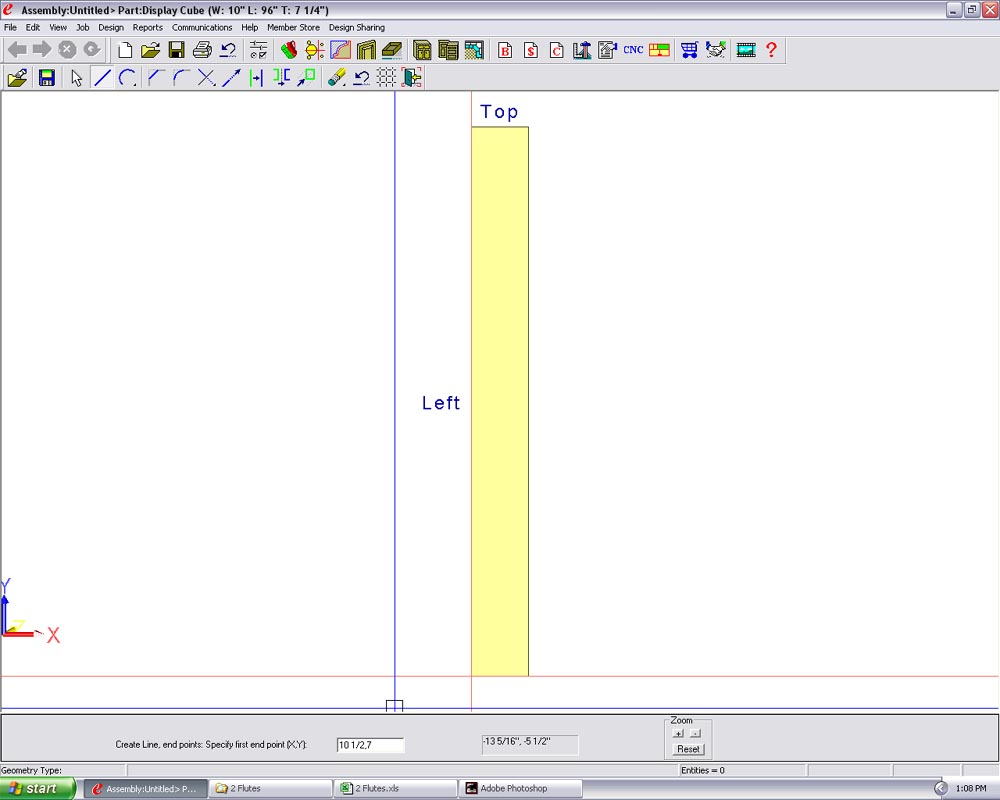The width and height of the screenshot is (1000, 800).
Task: Click Undo in the drawing toolbar
Action: pos(362,78)
